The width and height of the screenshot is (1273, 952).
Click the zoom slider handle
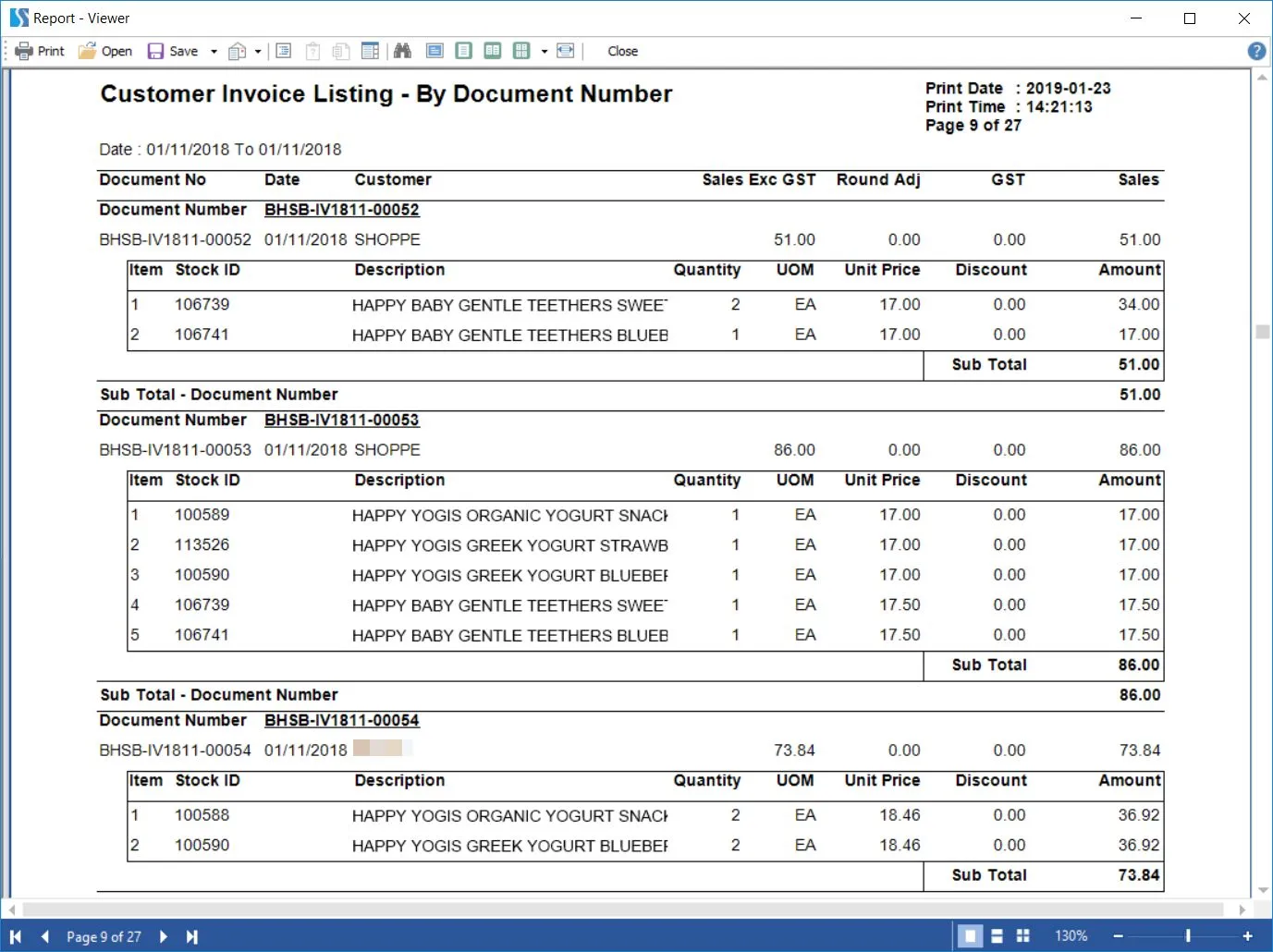click(1188, 936)
